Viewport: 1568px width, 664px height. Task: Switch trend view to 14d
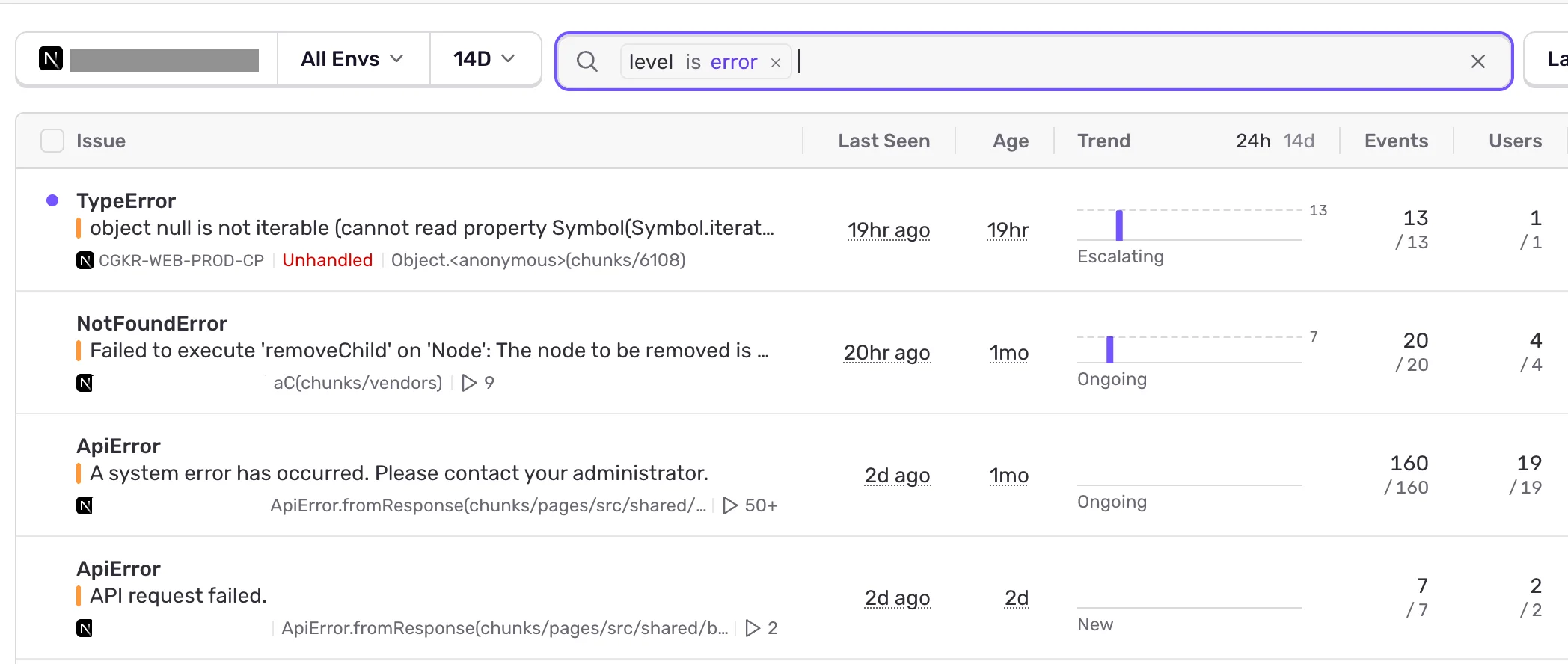[x=1299, y=141]
